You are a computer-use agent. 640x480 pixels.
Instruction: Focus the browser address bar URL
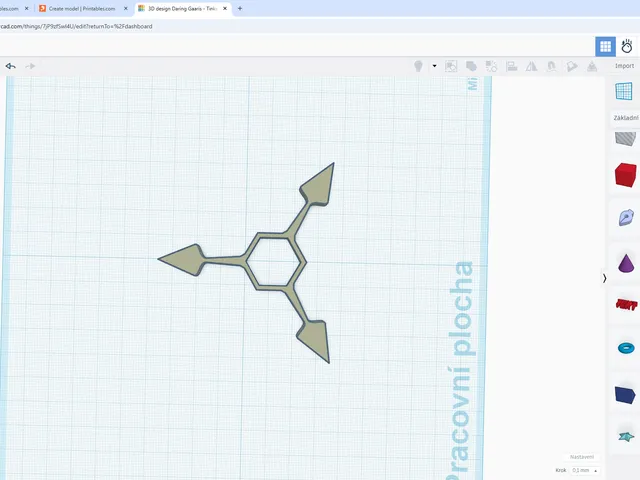[77, 27]
